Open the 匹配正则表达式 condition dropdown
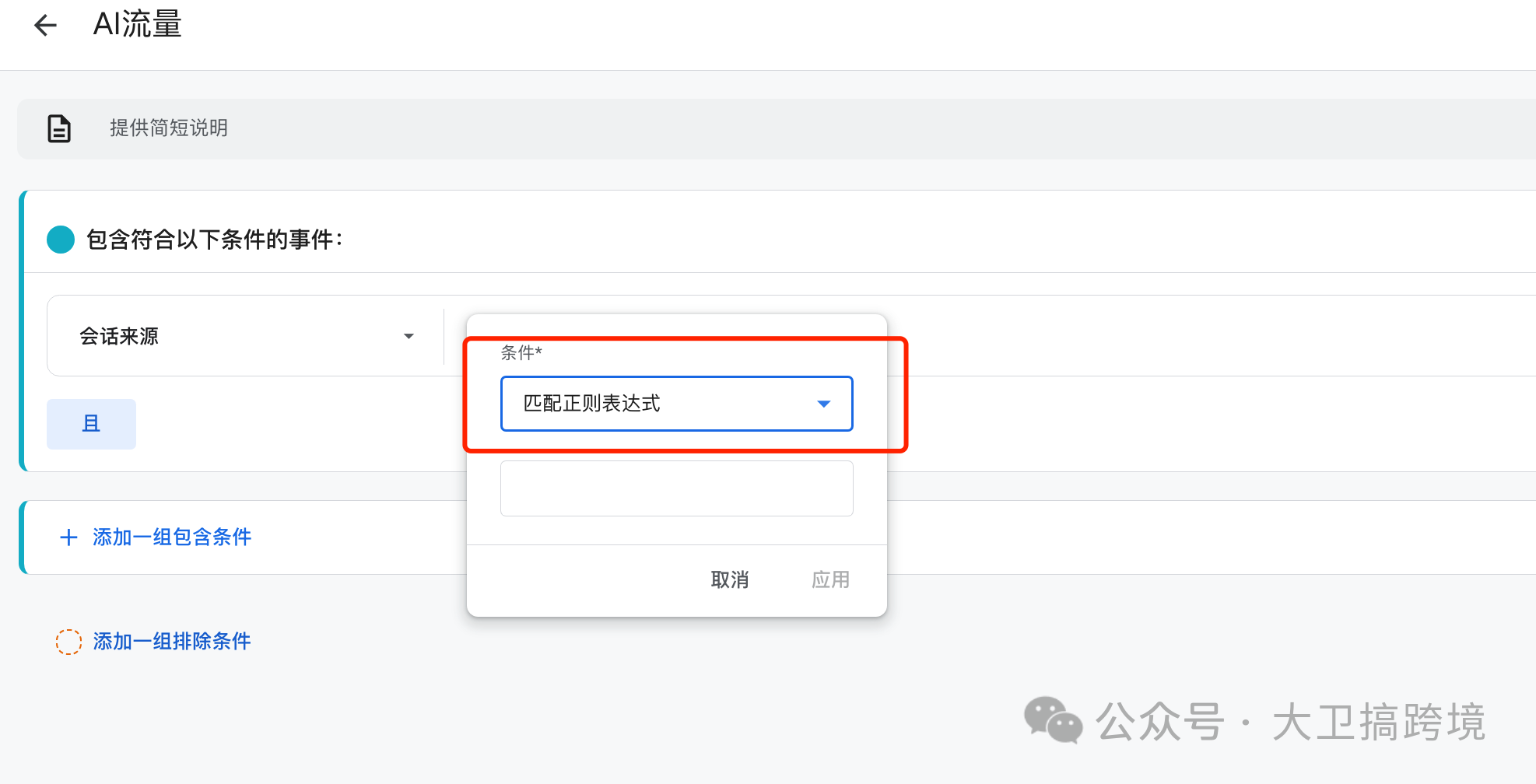 676,404
